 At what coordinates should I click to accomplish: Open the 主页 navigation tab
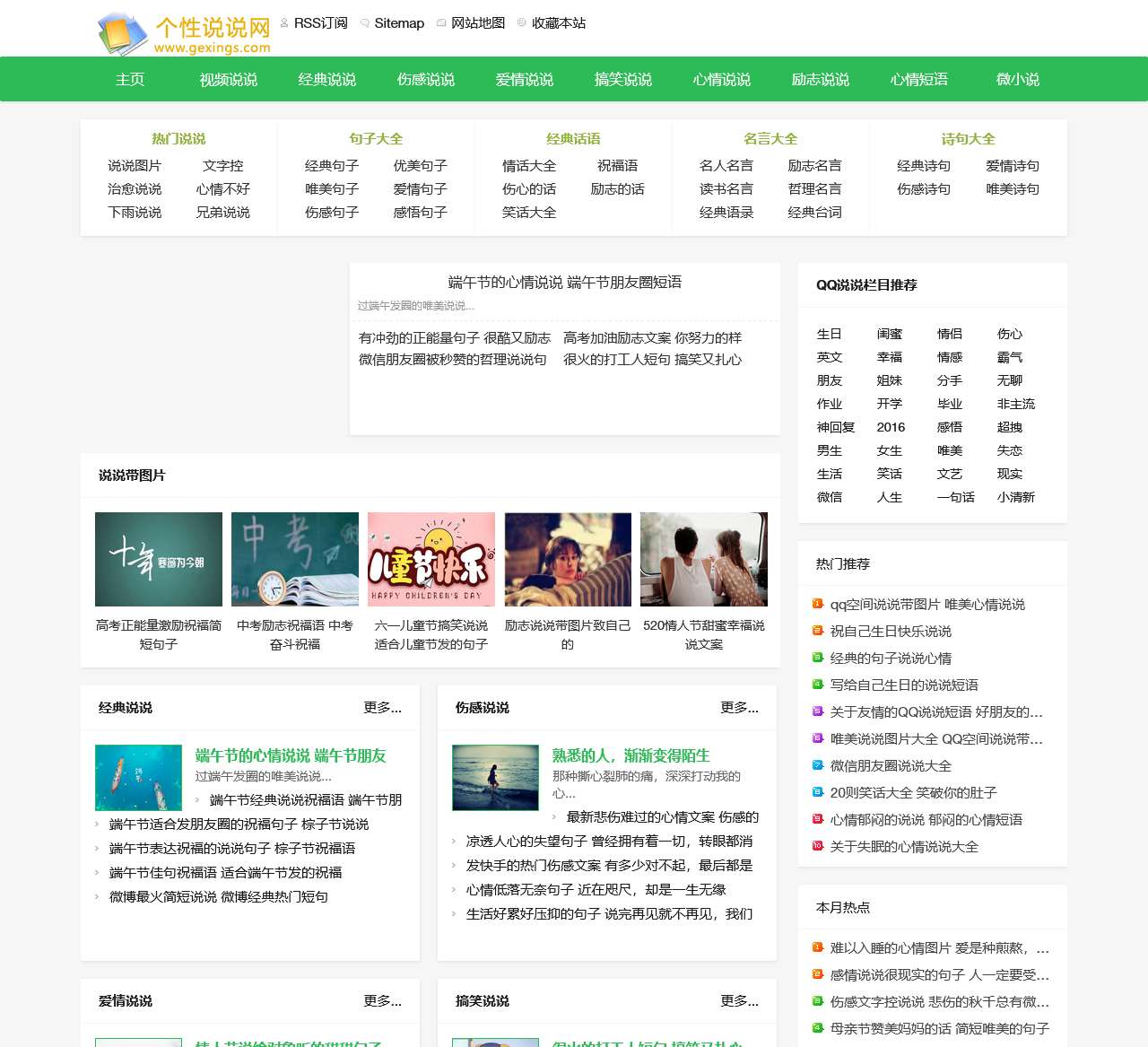[130, 79]
